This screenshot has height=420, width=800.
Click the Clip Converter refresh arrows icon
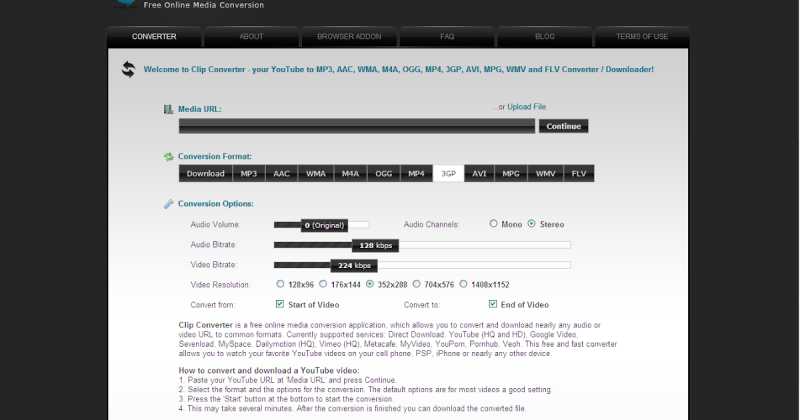point(129,69)
